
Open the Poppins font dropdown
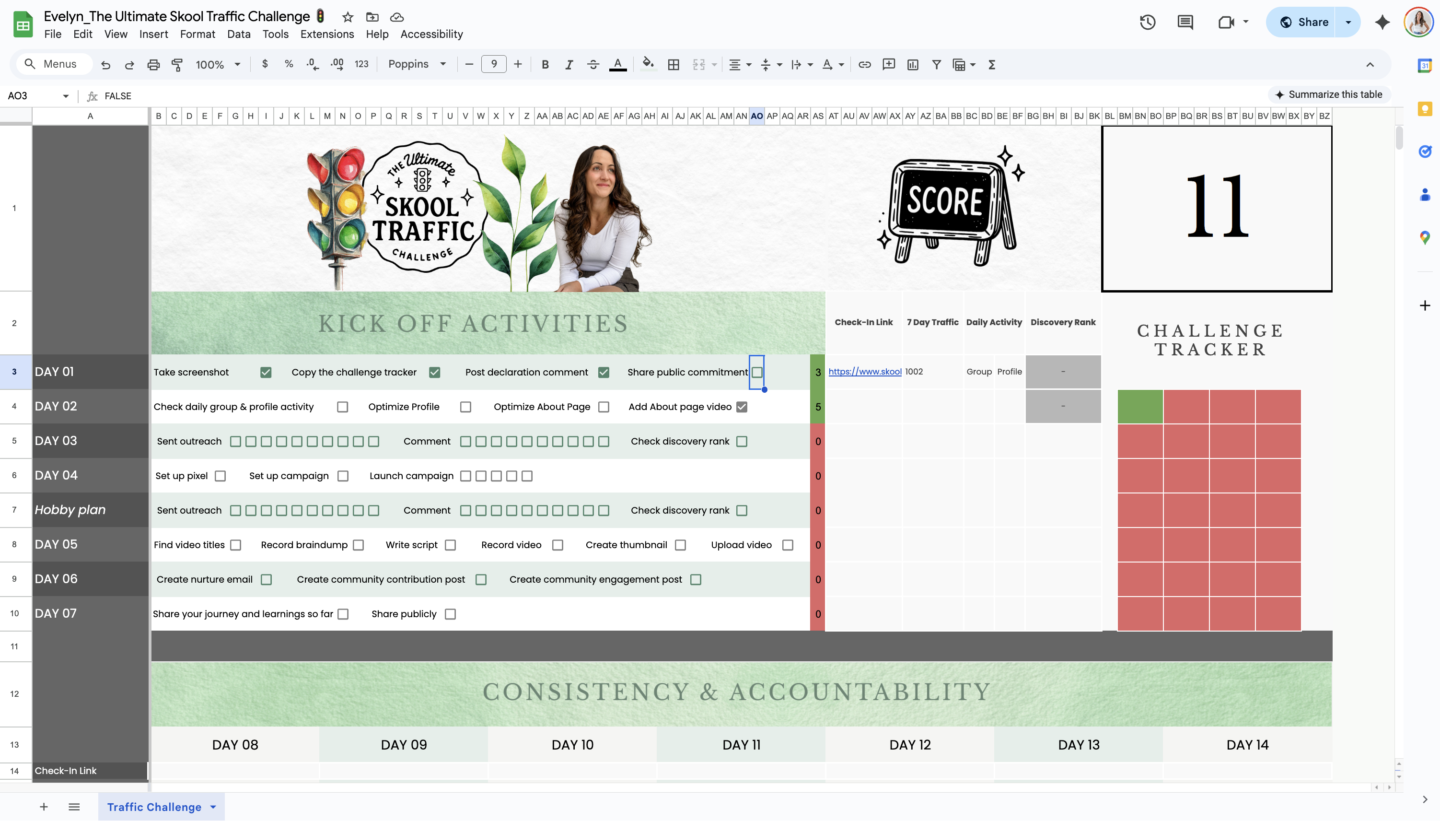(417, 64)
